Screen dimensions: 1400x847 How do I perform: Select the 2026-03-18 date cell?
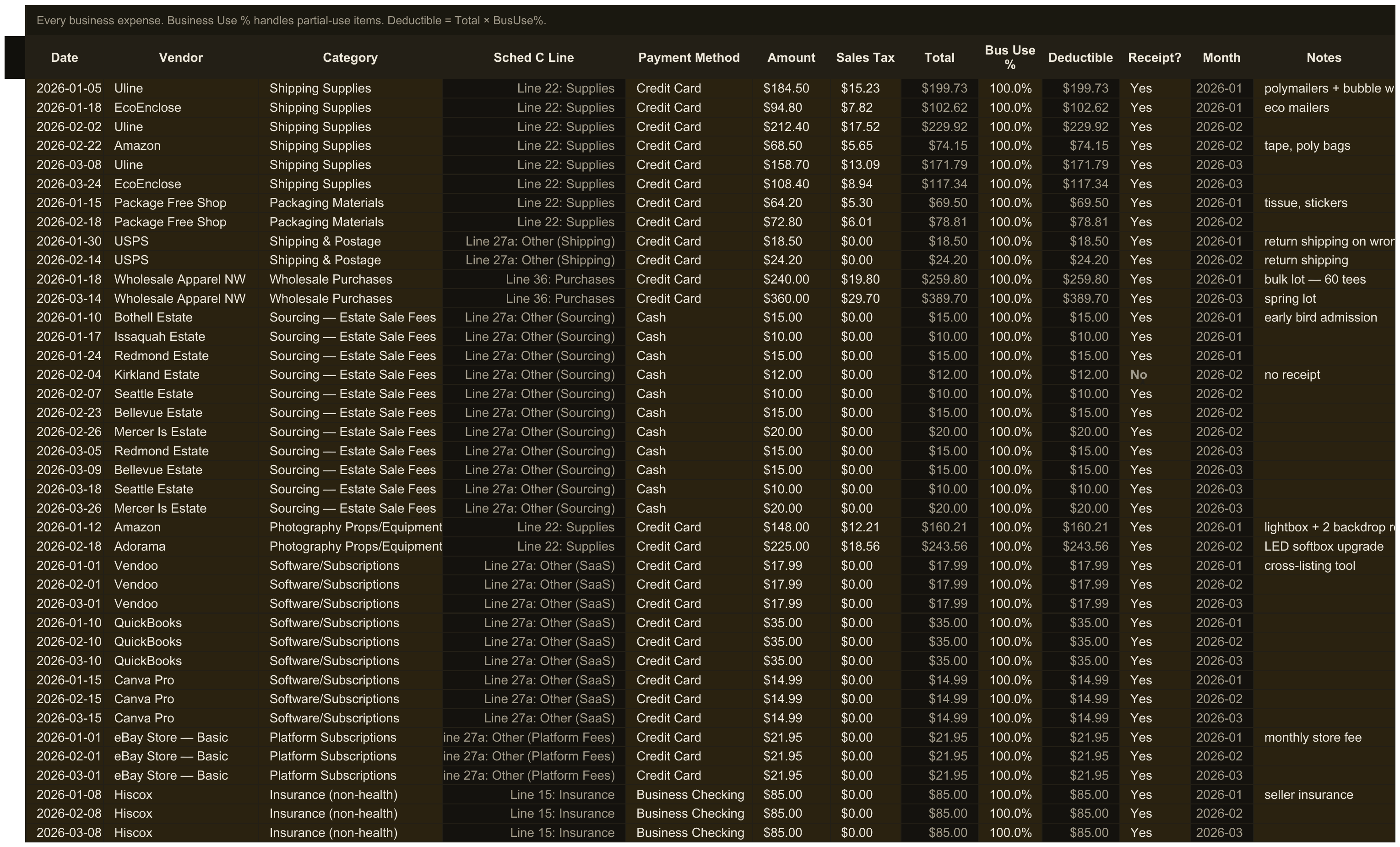point(65,489)
